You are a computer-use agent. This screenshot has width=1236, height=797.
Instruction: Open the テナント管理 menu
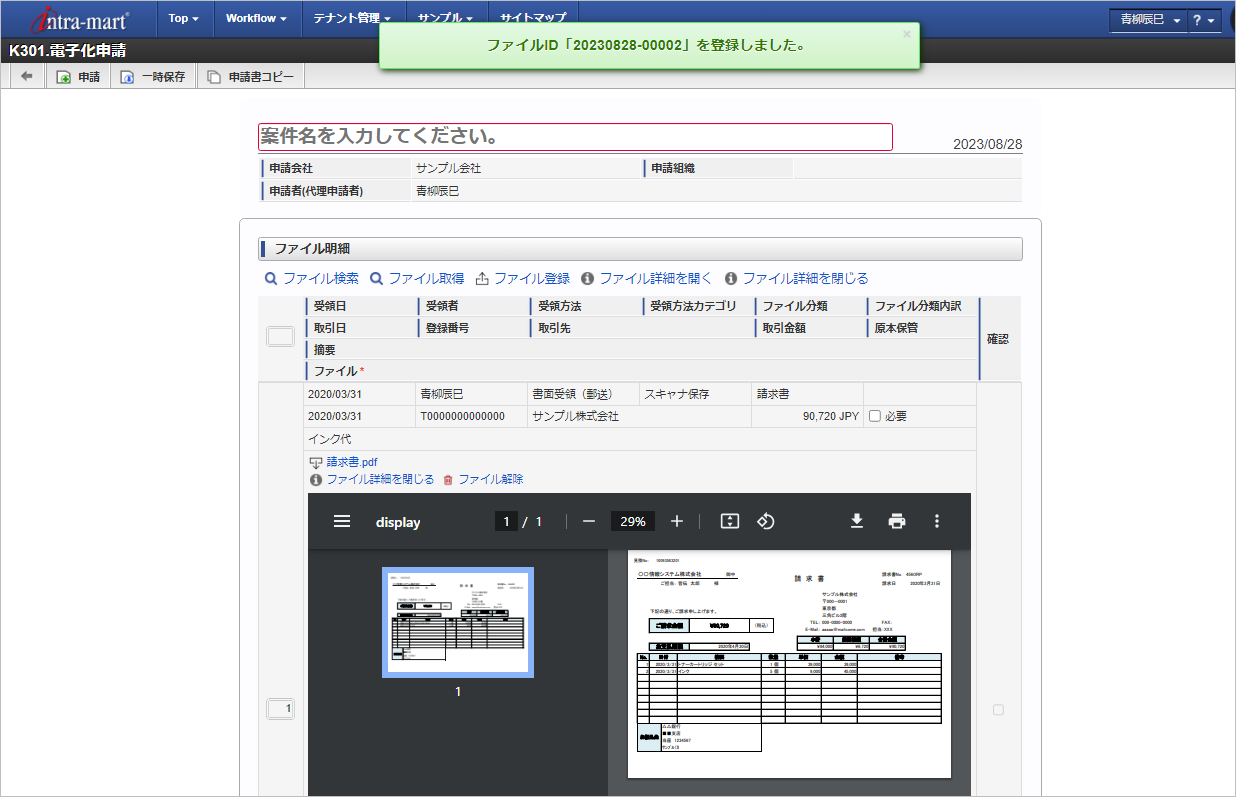tap(351, 18)
